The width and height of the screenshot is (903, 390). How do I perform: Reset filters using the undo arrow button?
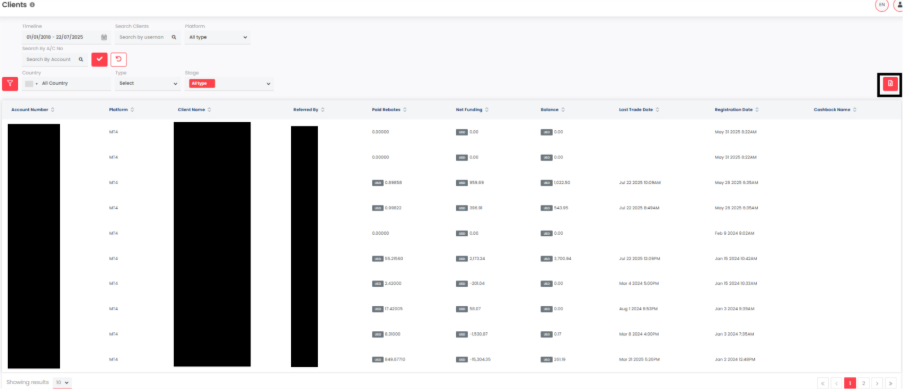(119, 59)
